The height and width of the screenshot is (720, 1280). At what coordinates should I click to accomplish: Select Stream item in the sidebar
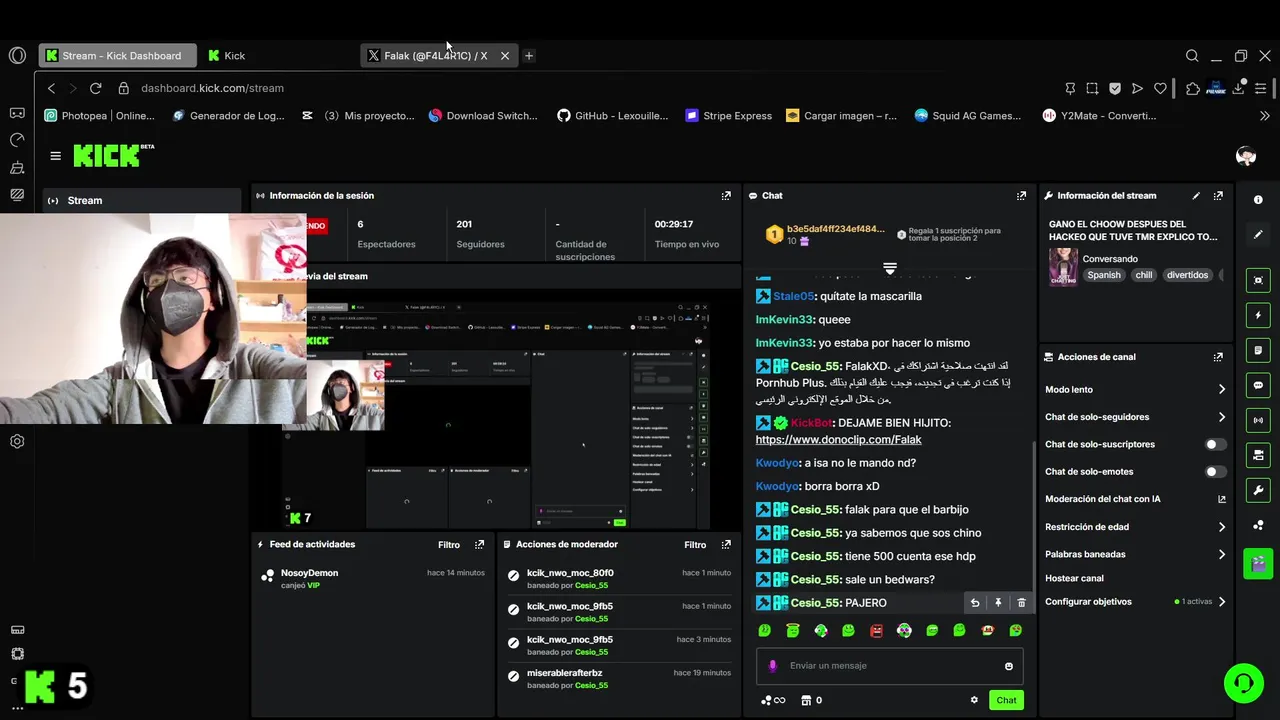(x=141, y=200)
